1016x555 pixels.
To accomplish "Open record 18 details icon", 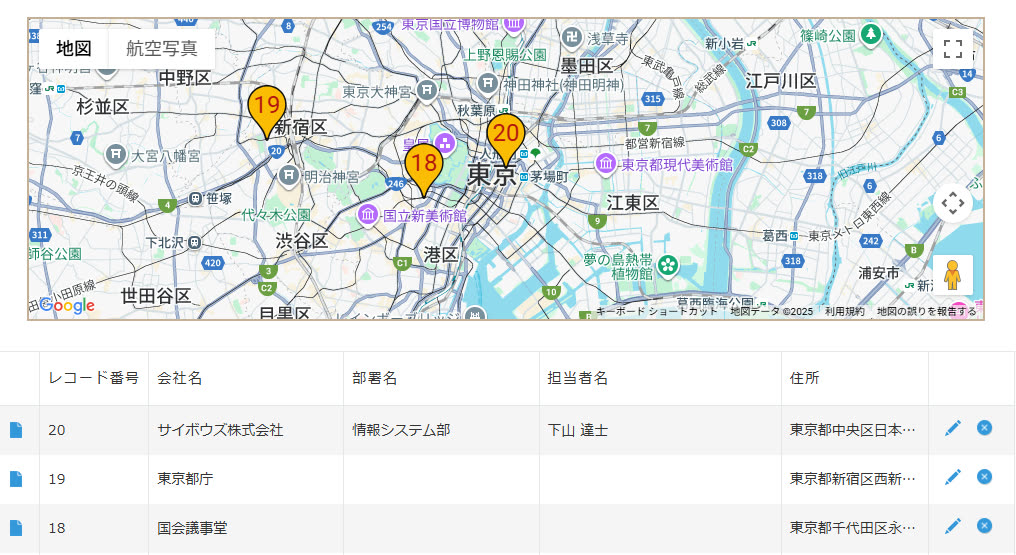I will tap(16, 528).
